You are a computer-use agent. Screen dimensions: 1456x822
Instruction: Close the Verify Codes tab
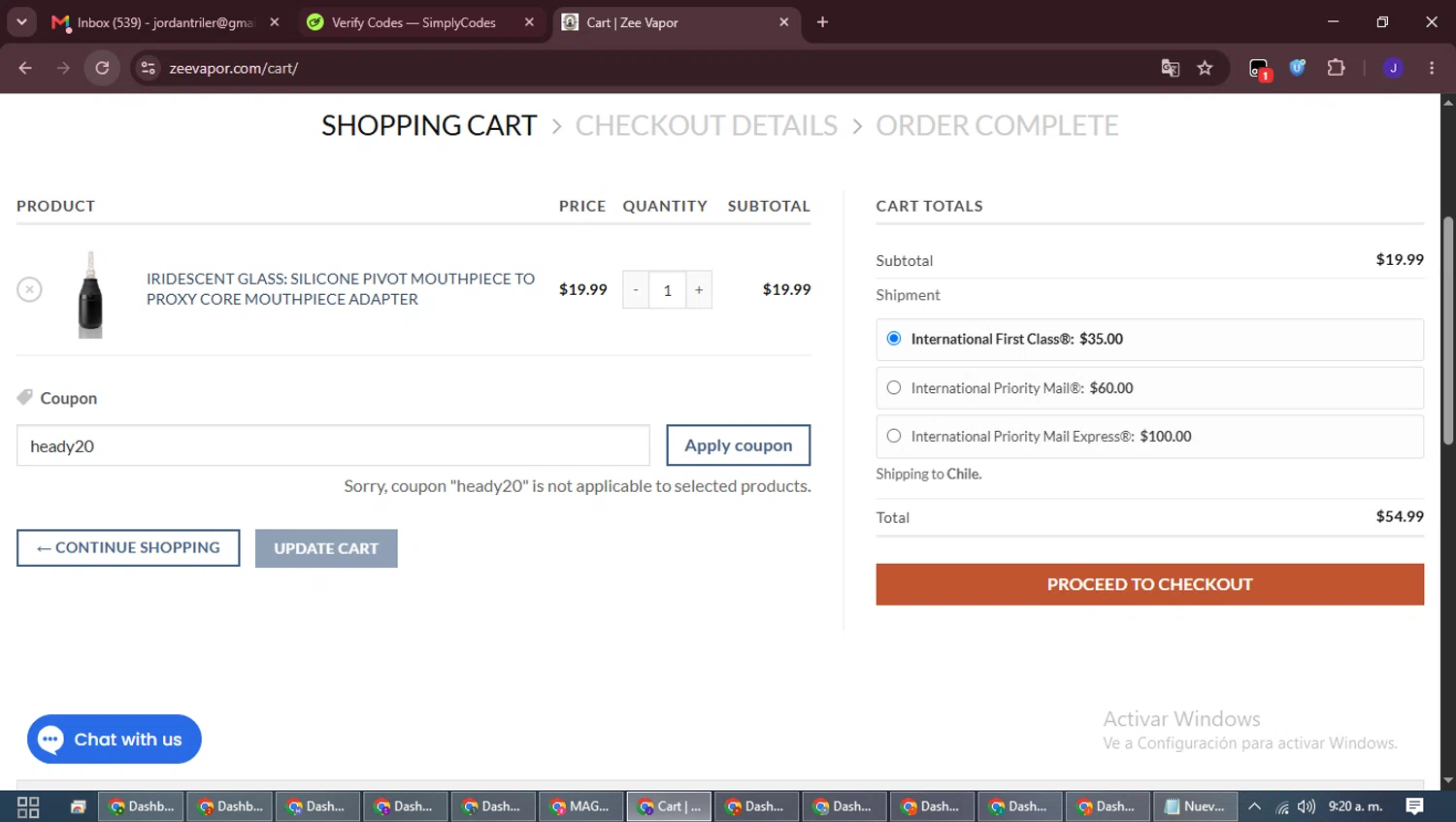pyautogui.click(x=529, y=22)
